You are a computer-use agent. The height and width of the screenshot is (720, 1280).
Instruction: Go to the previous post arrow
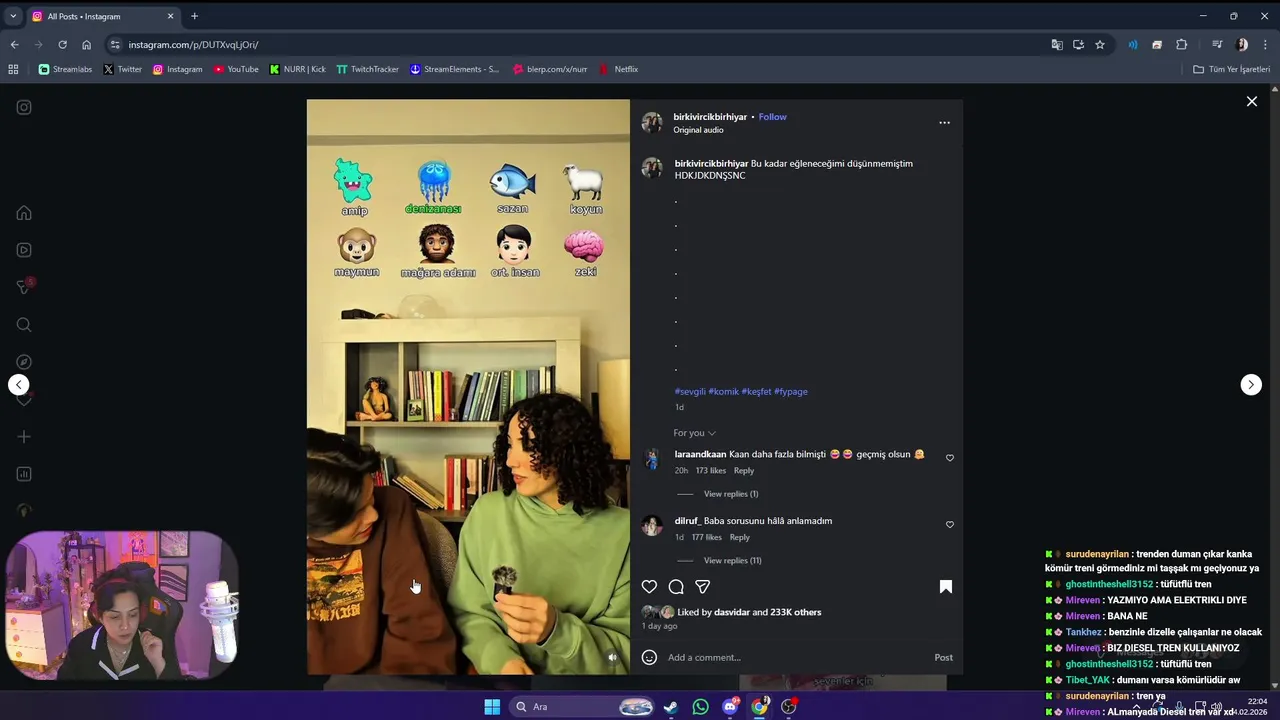pos(18,385)
